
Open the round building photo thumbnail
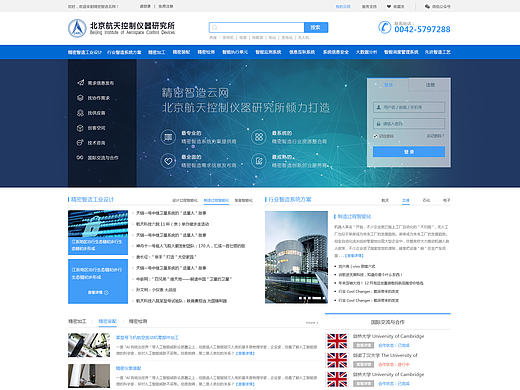point(296,257)
